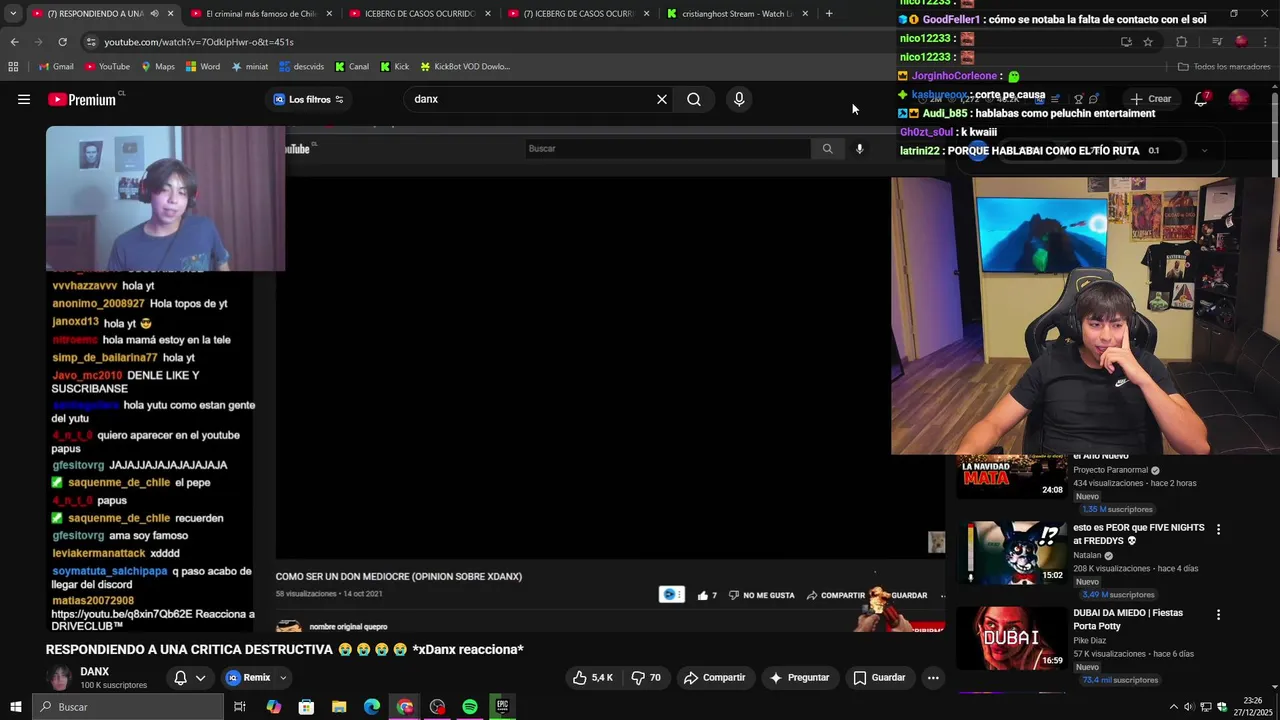The height and width of the screenshot is (720, 1280).
Task: Open the KickBot VOD Downloader bookmark
Action: pyautogui.click(x=465, y=67)
